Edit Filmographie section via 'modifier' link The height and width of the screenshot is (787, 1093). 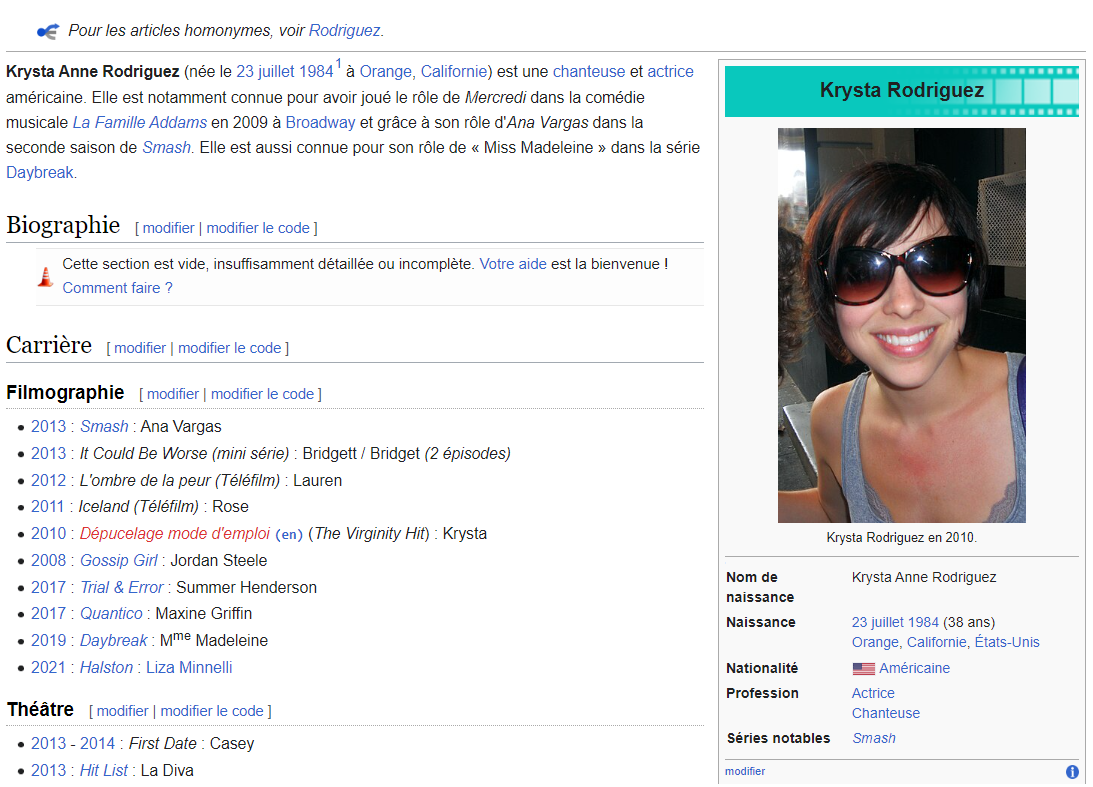click(172, 394)
